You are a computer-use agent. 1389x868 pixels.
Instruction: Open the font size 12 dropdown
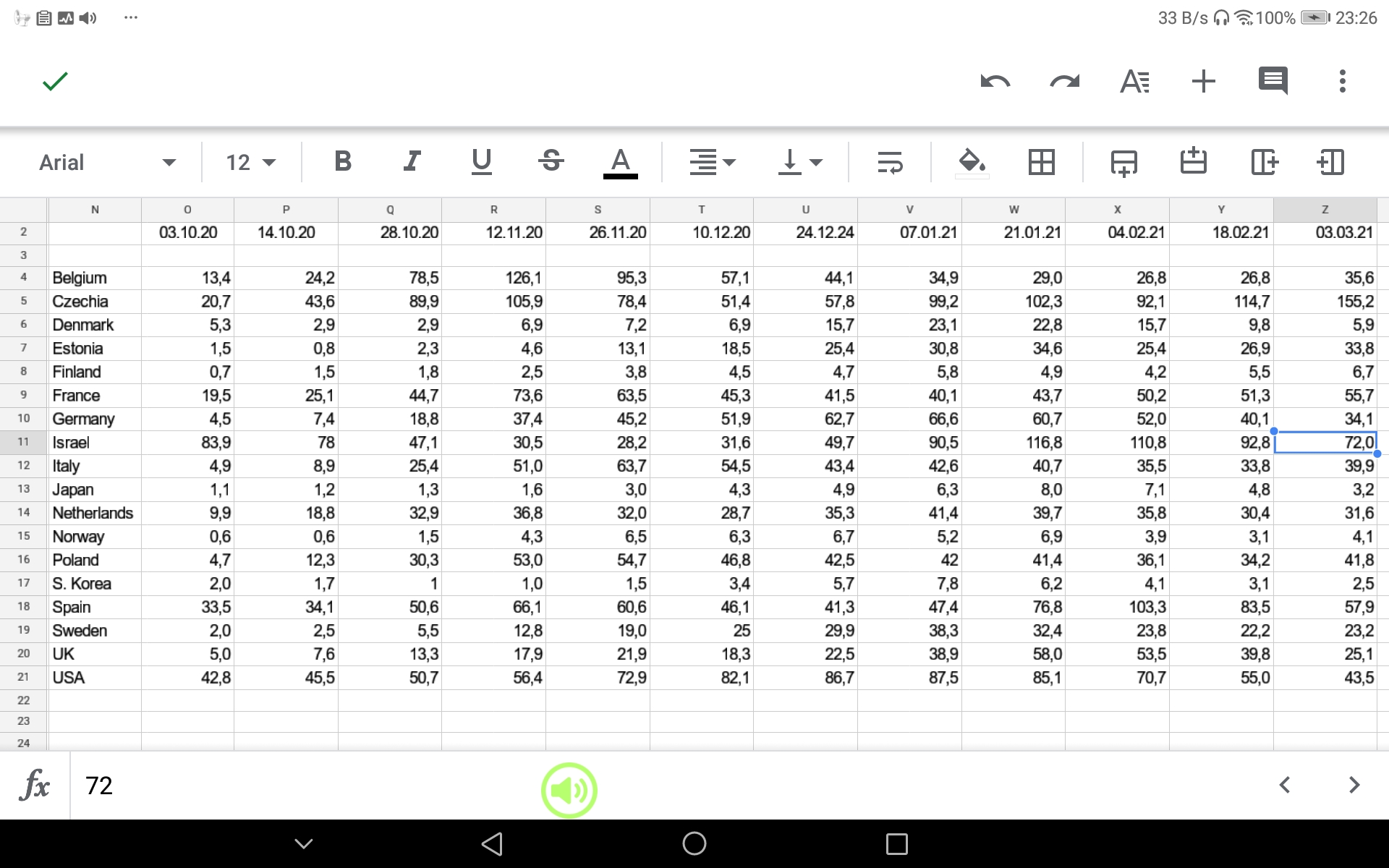(250, 162)
